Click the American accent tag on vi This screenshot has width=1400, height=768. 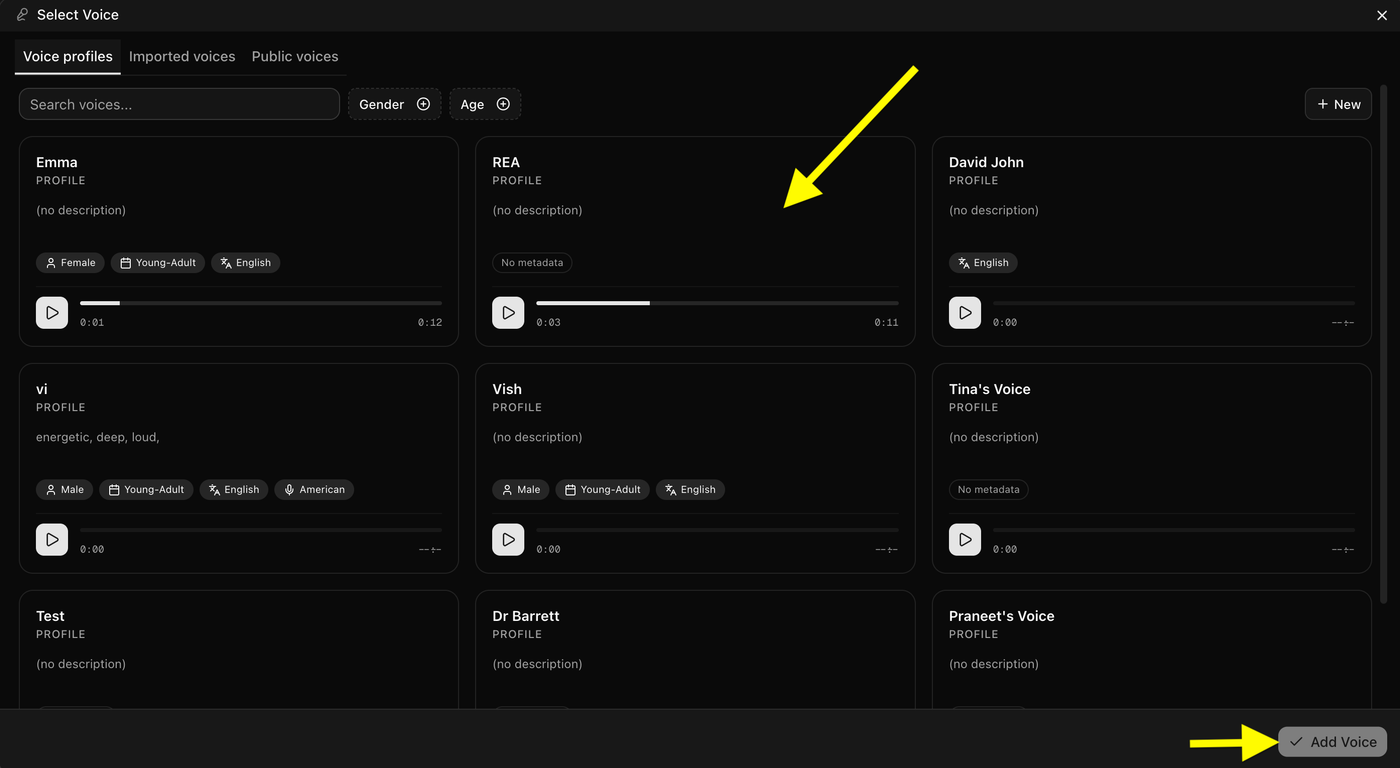click(314, 490)
